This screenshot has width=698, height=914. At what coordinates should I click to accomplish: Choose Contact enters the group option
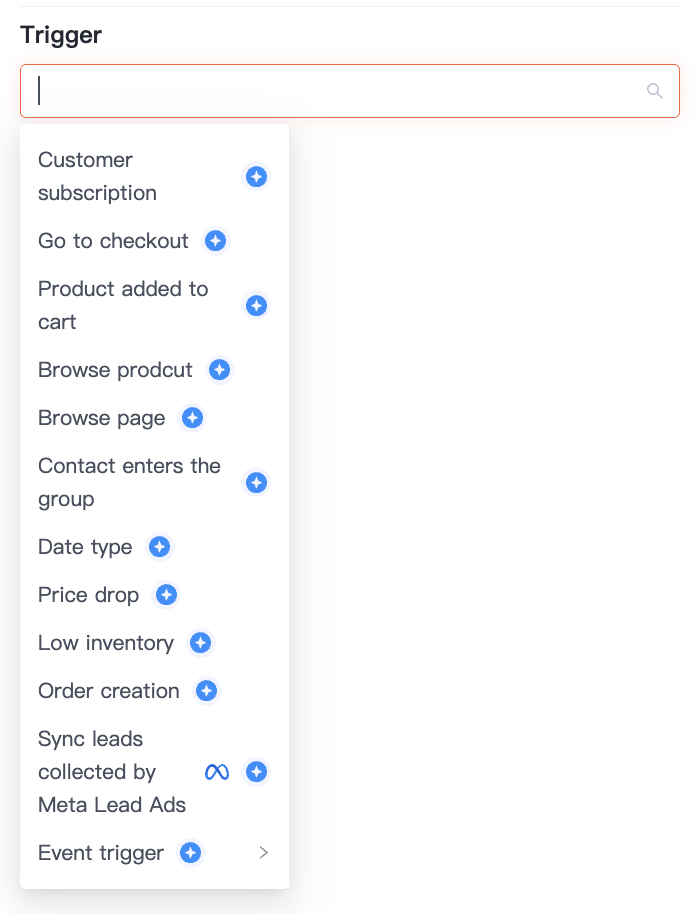155,483
